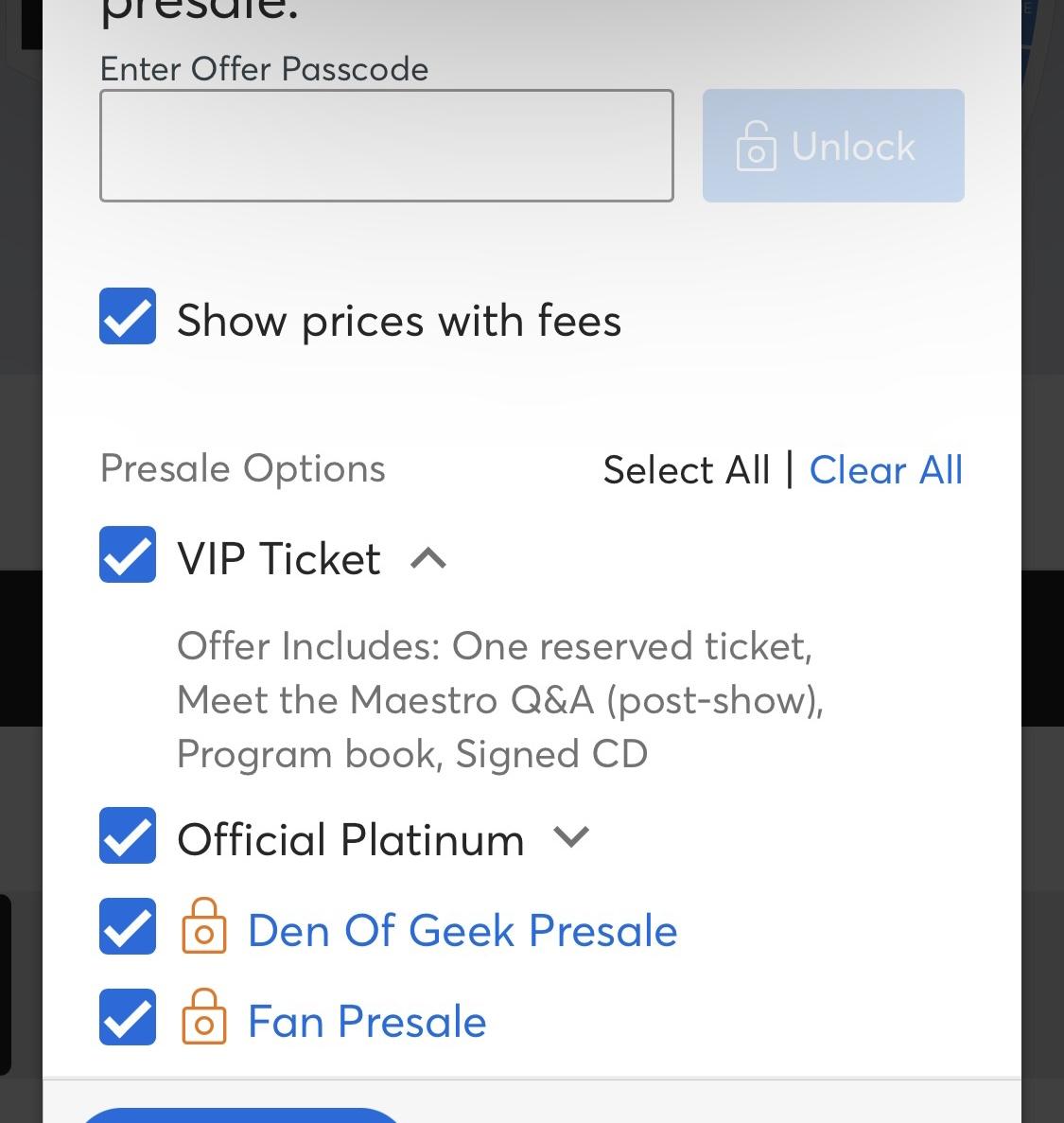This screenshot has height=1123, width=1064.
Task: Click the Clear All link
Action: [x=885, y=470]
